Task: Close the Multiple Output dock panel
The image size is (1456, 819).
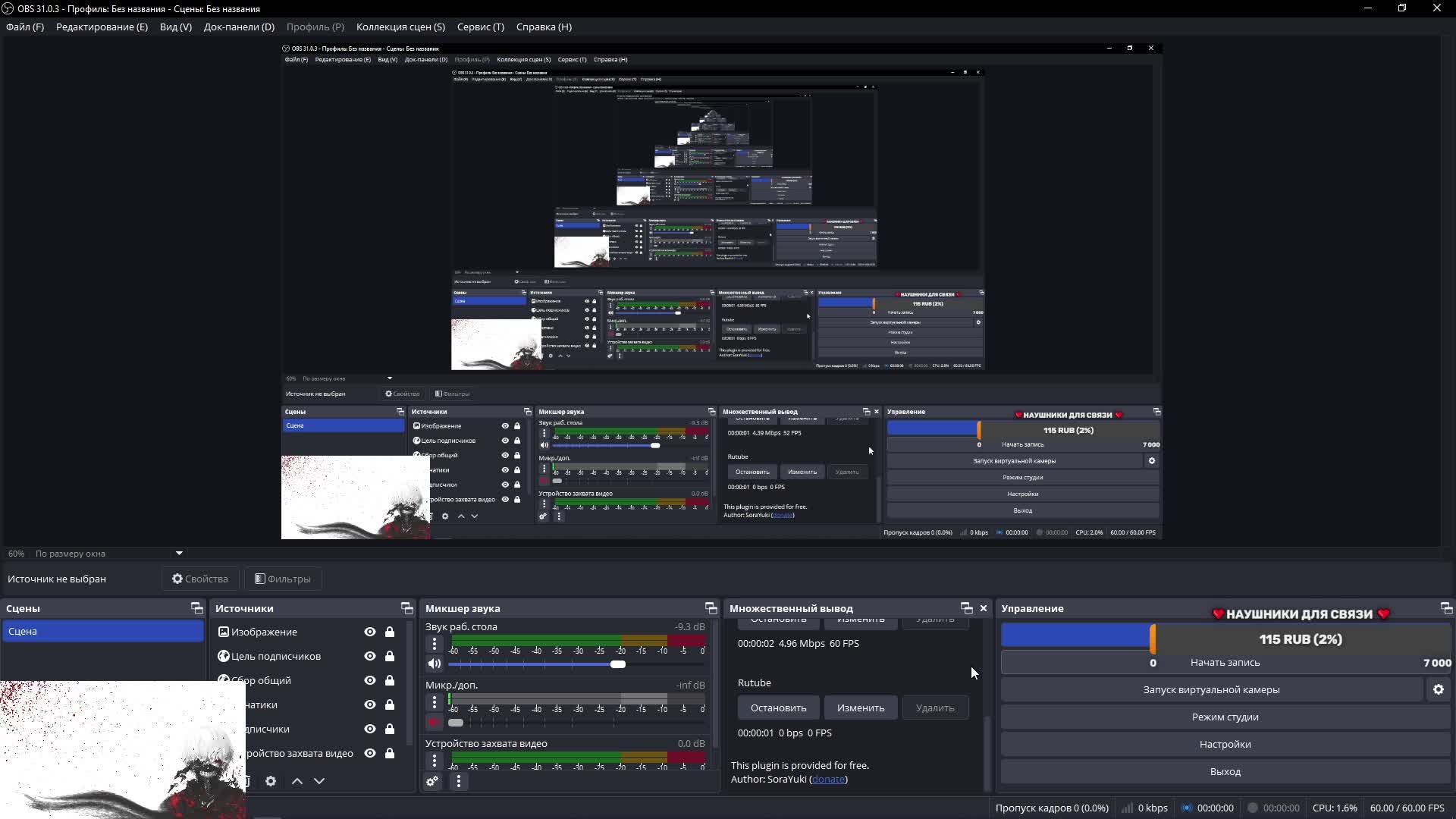Action: (984, 608)
